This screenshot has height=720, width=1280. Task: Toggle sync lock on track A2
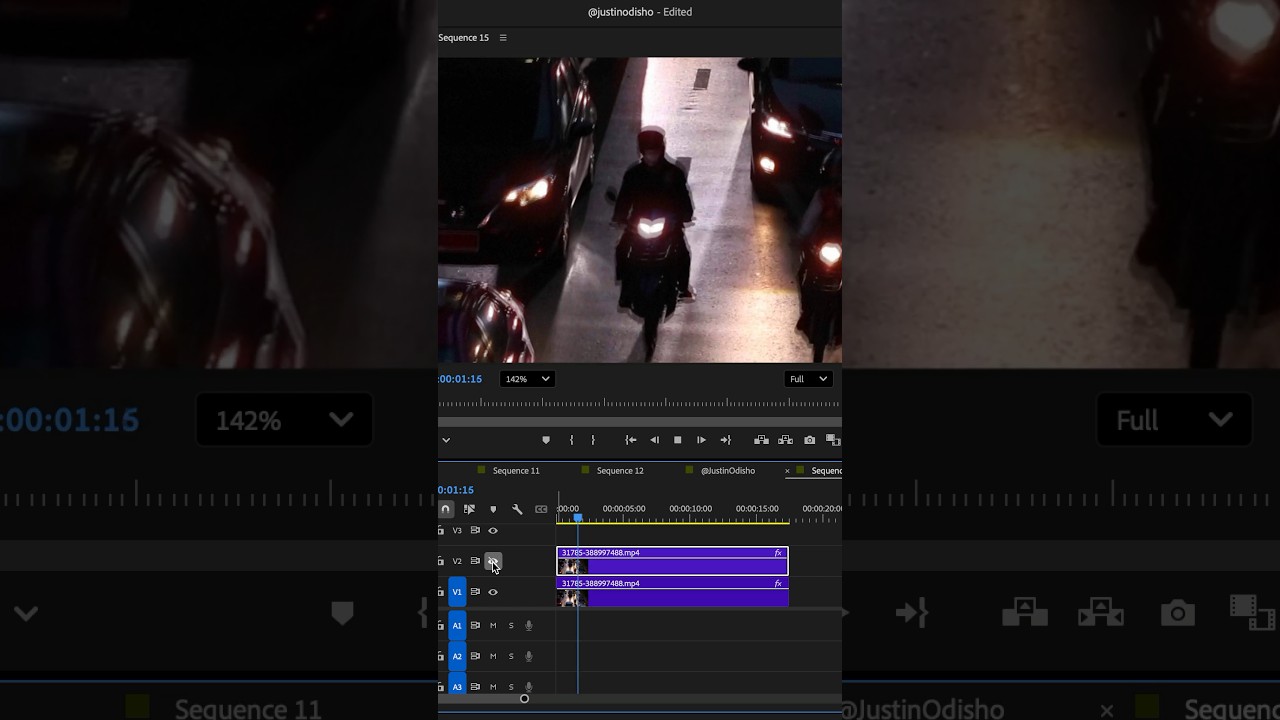click(475, 656)
